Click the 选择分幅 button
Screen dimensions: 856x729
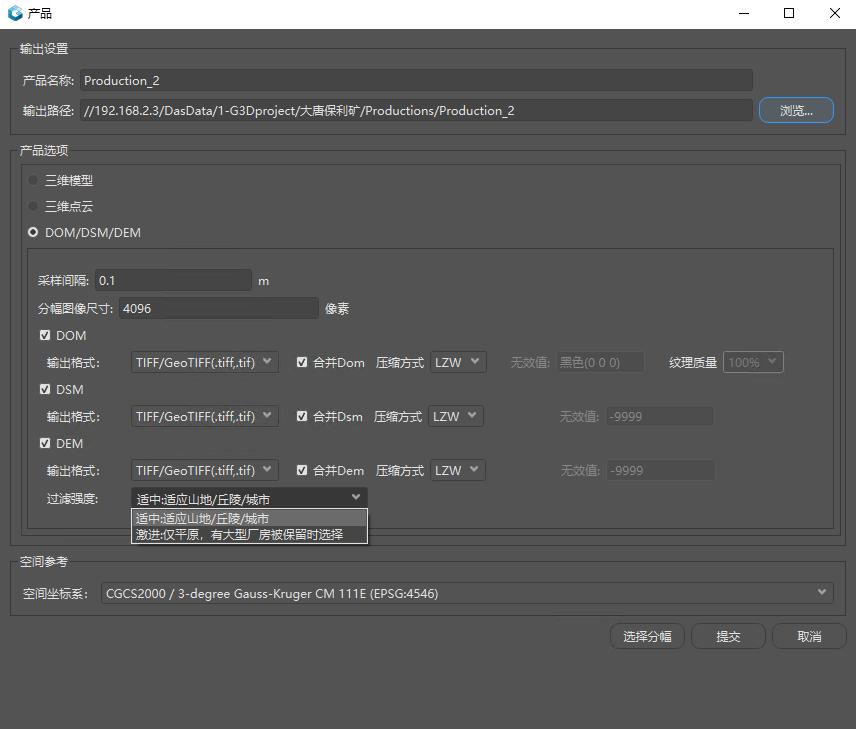[647, 636]
